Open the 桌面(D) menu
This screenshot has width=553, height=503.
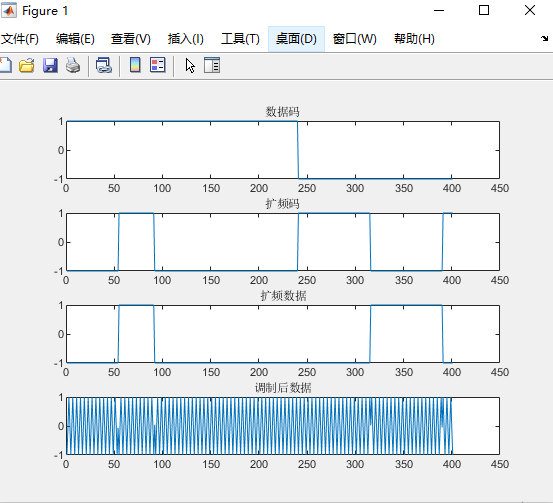pos(296,39)
